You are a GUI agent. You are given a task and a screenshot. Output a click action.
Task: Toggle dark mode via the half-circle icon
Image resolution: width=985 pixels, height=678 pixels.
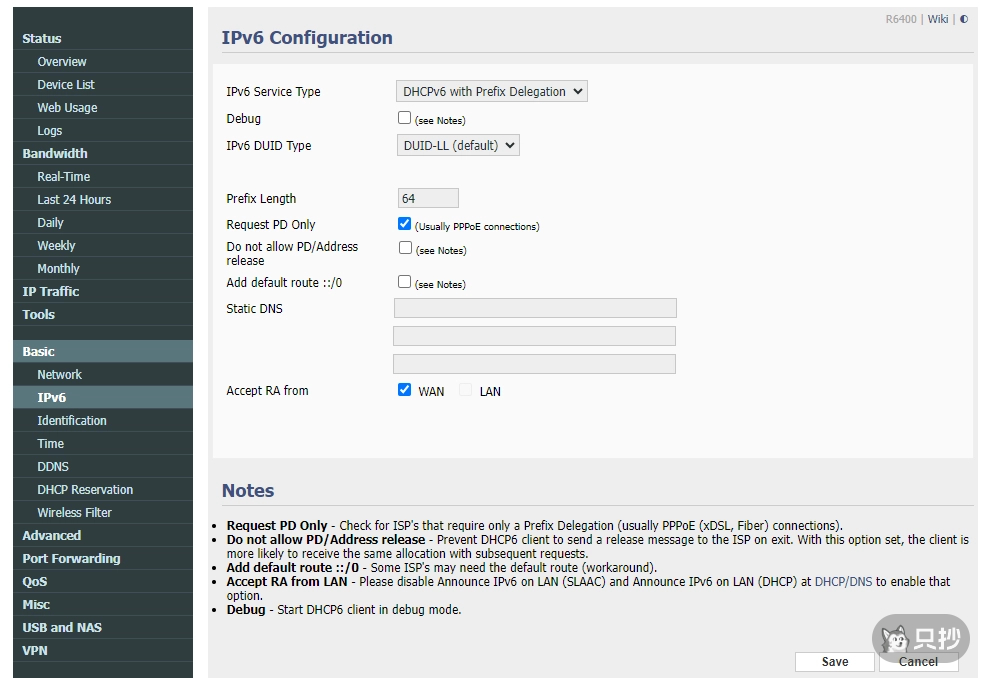[962, 18]
